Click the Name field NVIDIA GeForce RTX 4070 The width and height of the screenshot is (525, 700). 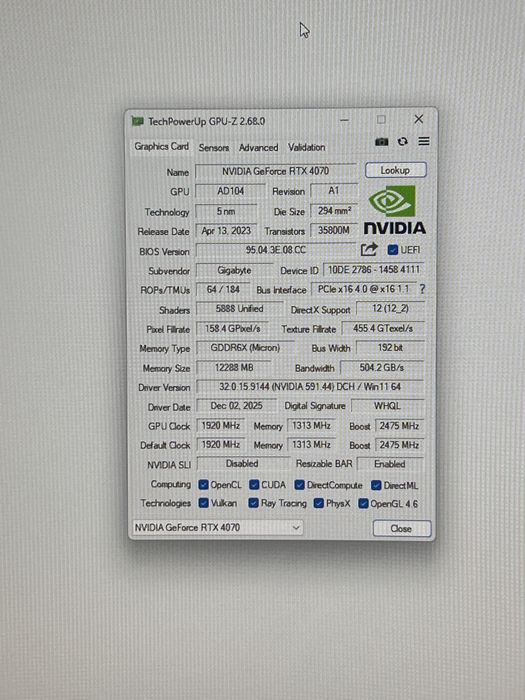(x=275, y=171)
